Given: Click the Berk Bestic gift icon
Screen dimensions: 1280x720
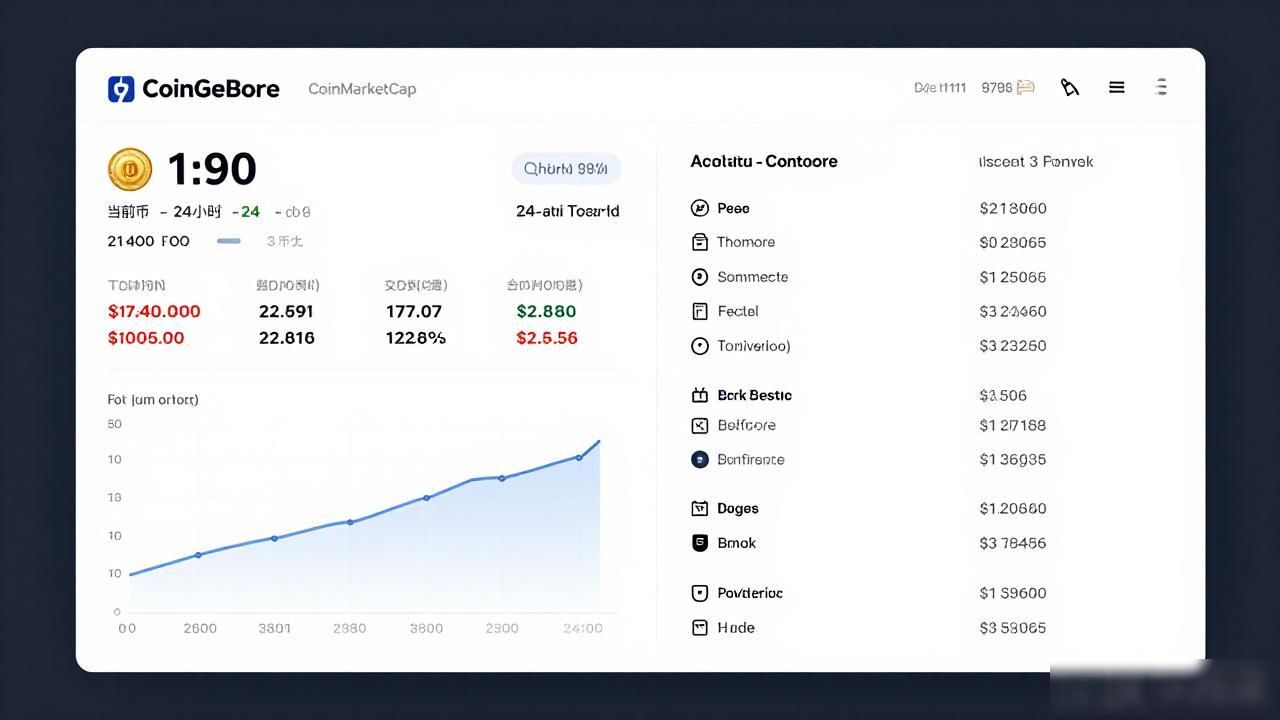Looking at the screenshot, I should tap(700, 395).
